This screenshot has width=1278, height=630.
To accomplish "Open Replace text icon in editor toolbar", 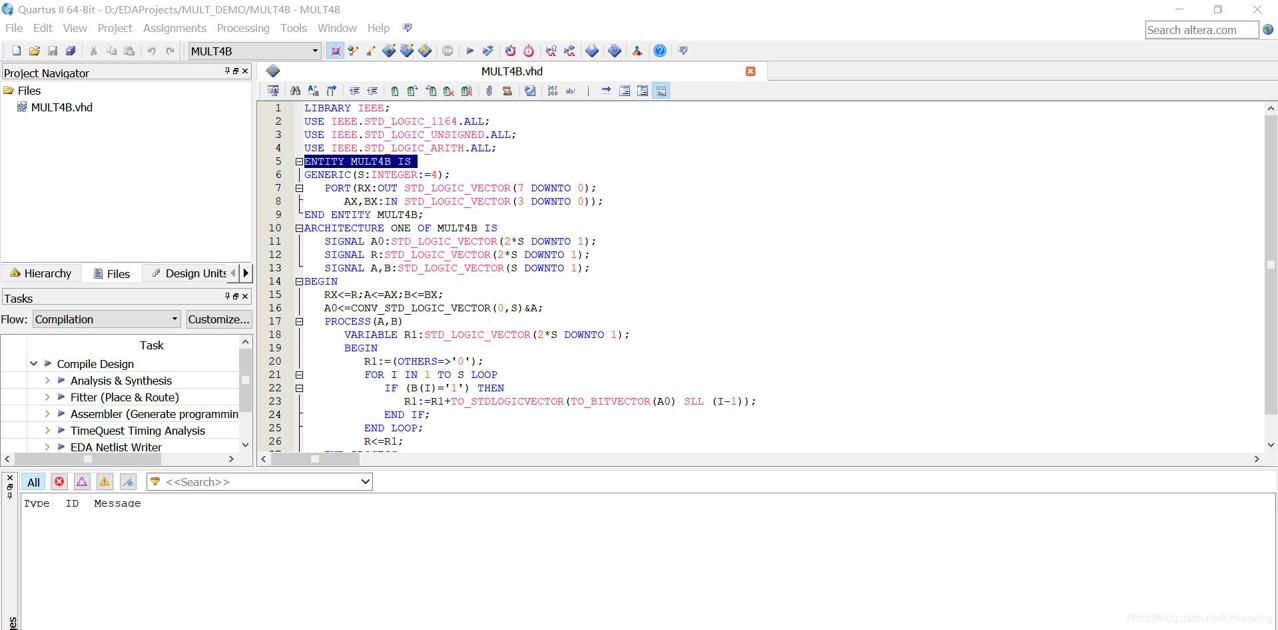I will click(x=313, y=91).
